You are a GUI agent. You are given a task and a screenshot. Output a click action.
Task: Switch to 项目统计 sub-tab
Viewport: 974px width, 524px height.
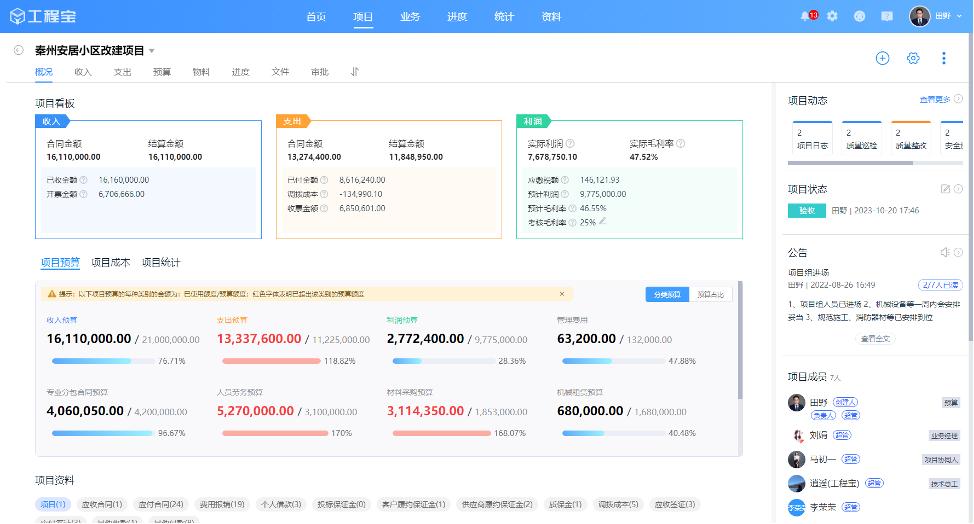coord(161,263)
